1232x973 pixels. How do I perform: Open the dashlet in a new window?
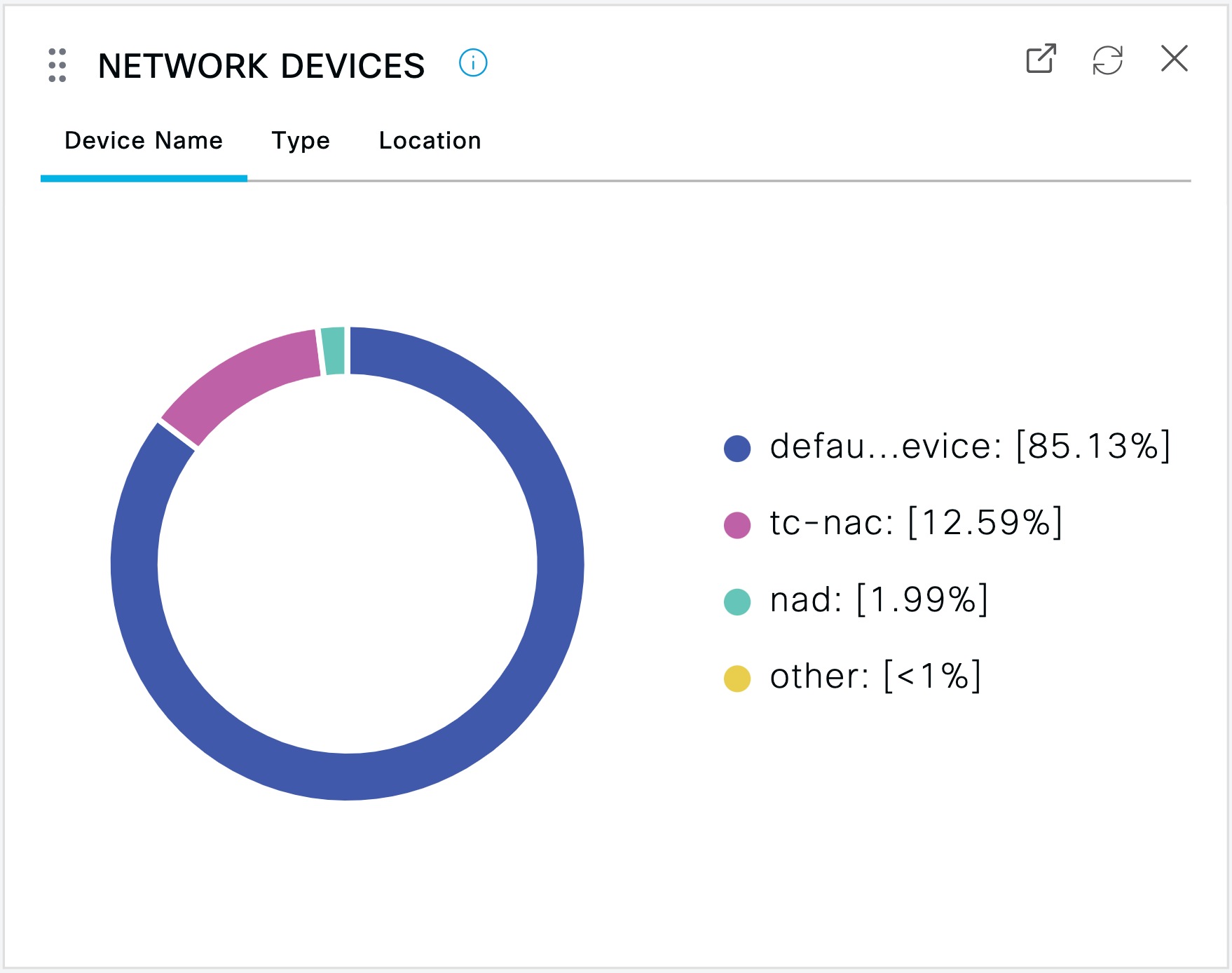point(1041,59)
